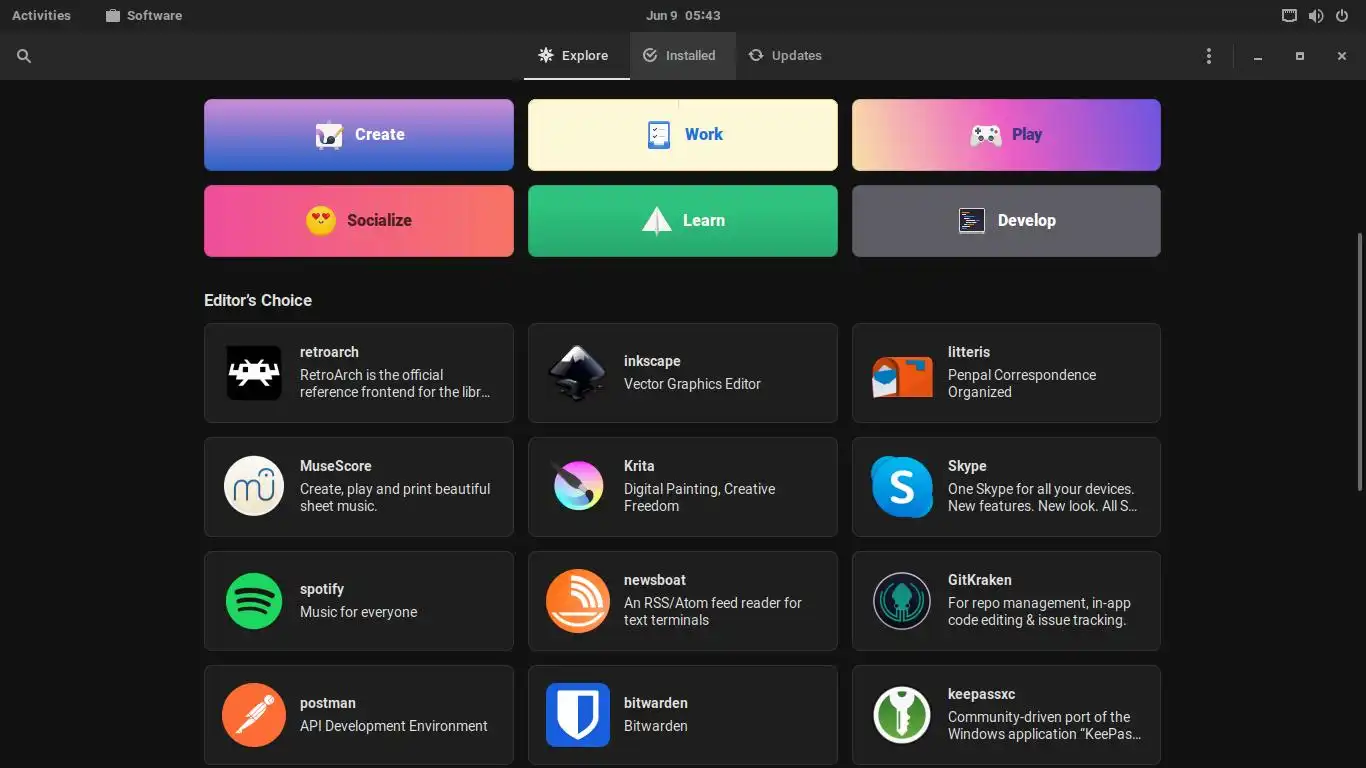
Task: Click the spotify app icon
Action: [254, 601]
